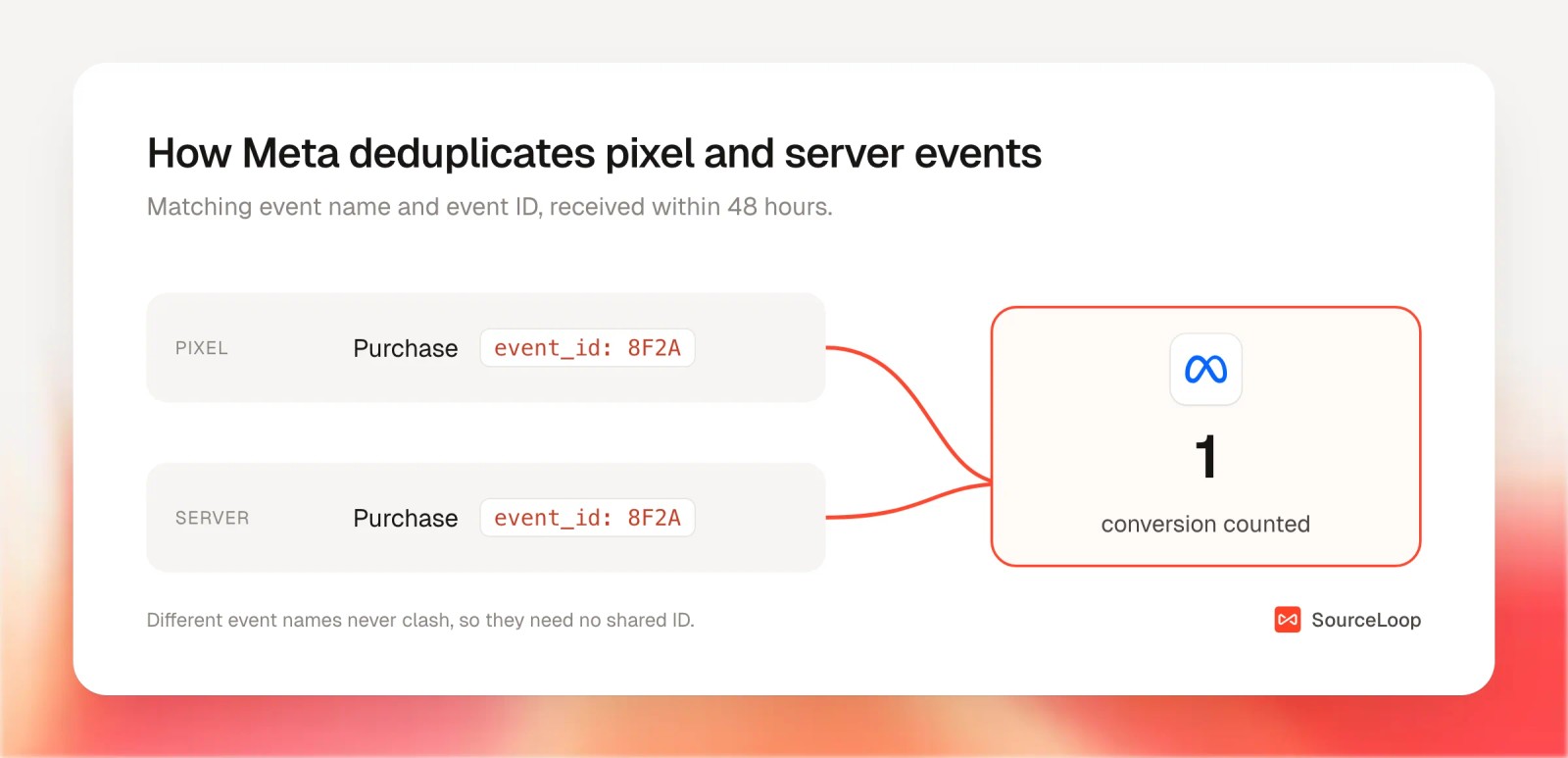Click the heading 'How Meta deduplicates pixel and server events'
Screen dimensions: 1568x758
(594, 154)
